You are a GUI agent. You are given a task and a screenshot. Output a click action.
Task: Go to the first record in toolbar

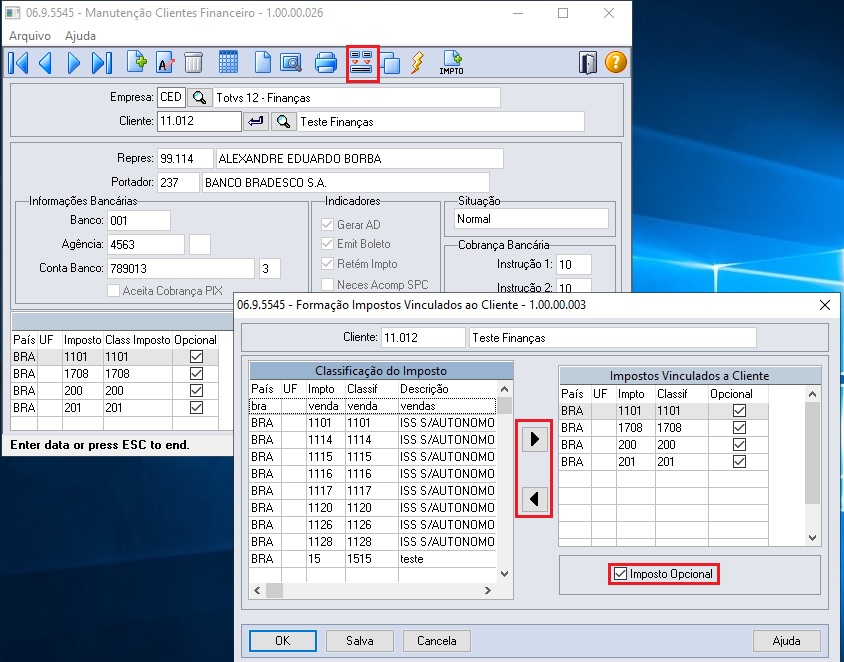point(18,63)
